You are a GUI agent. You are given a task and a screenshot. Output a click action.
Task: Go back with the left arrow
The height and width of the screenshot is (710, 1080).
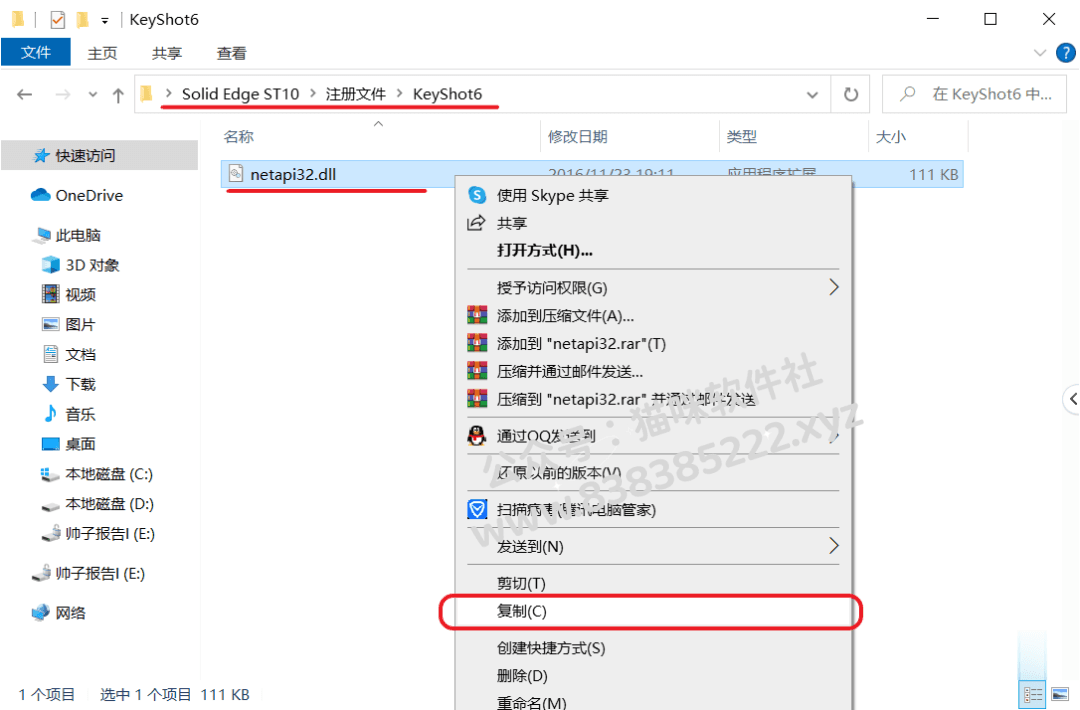tap(25, 94)
